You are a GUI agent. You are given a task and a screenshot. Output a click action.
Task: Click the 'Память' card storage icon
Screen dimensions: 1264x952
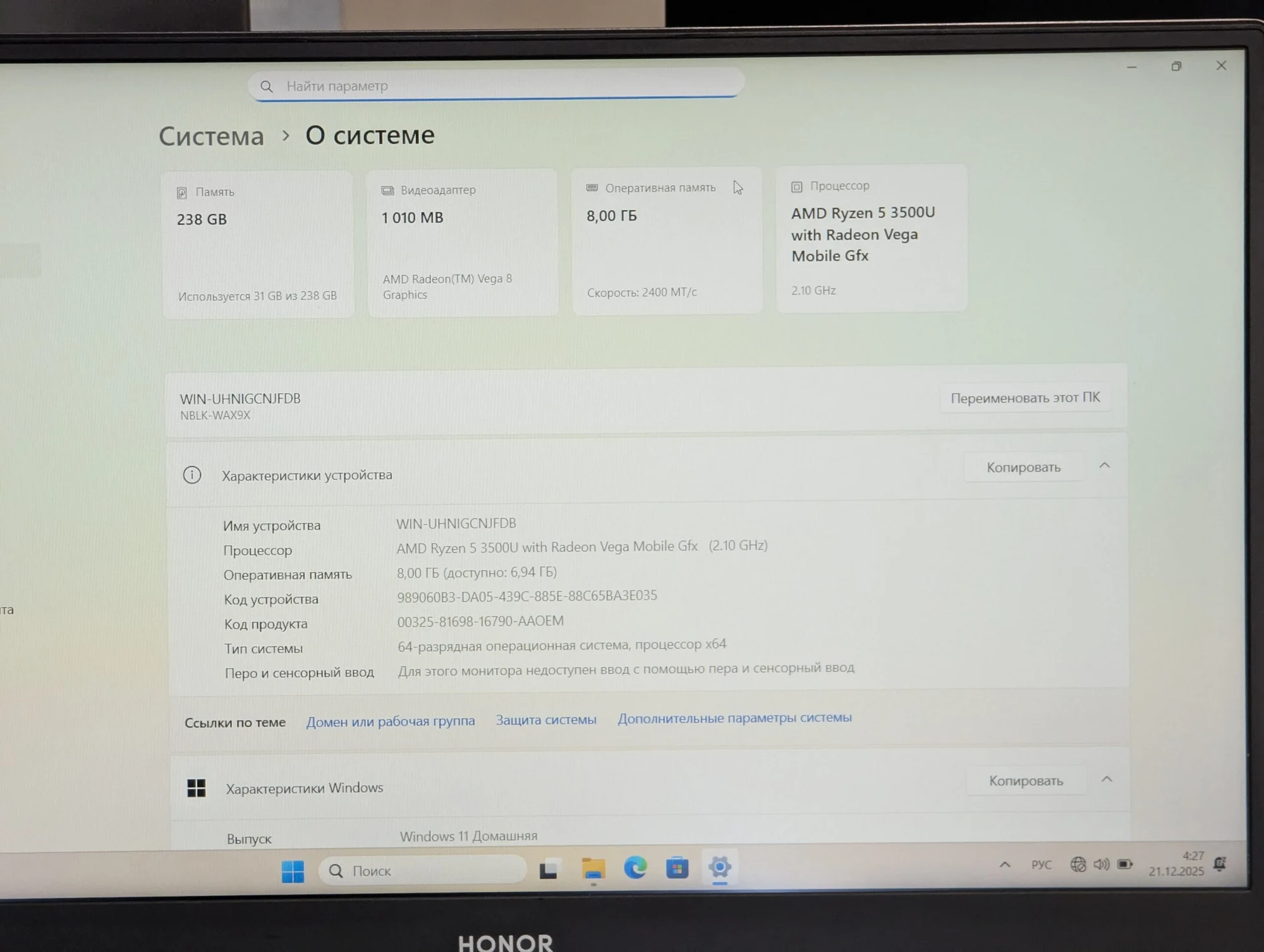(x=182, y=193)
